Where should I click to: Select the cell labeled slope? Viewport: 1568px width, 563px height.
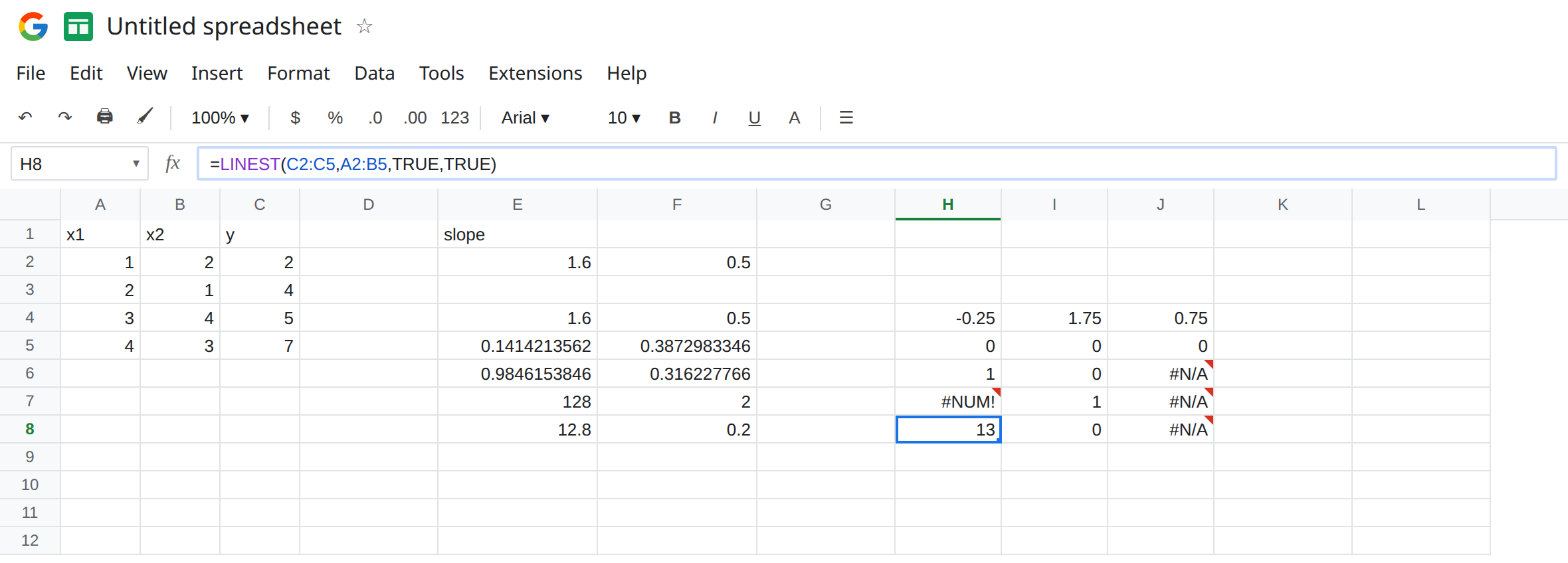pos(518,234)
